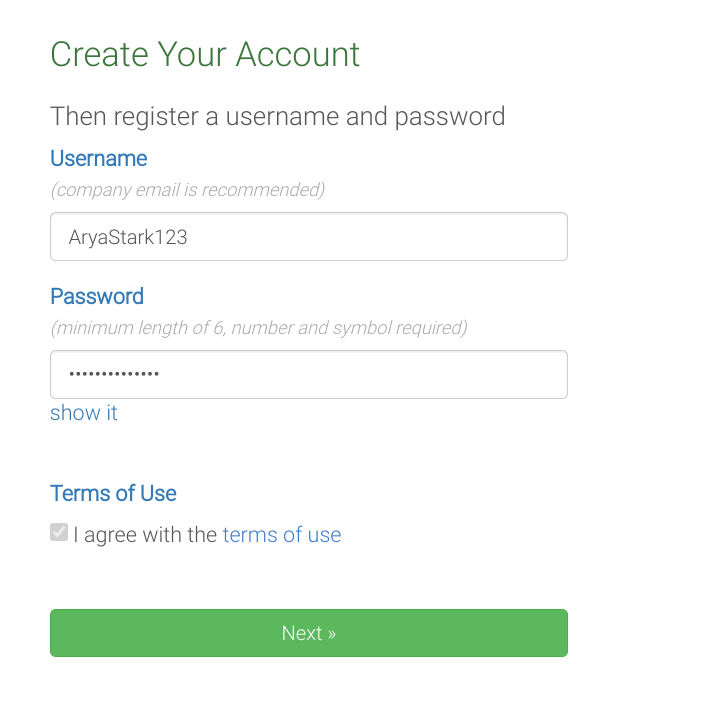The image size is (705, 719).
Task: Click the blue Password label
Action: [x=97, y=297]
